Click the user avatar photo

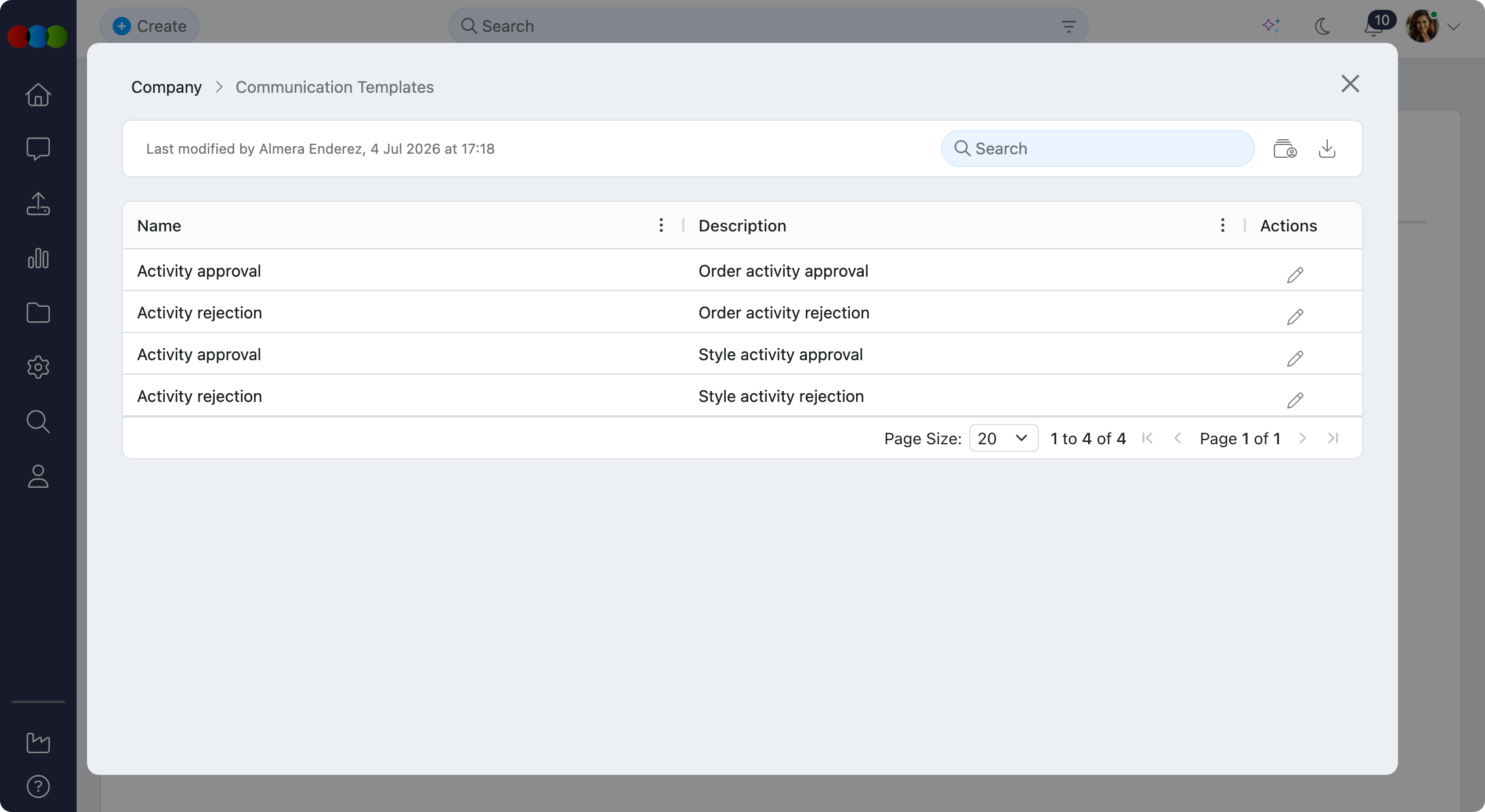click(x=1422, y=26)
